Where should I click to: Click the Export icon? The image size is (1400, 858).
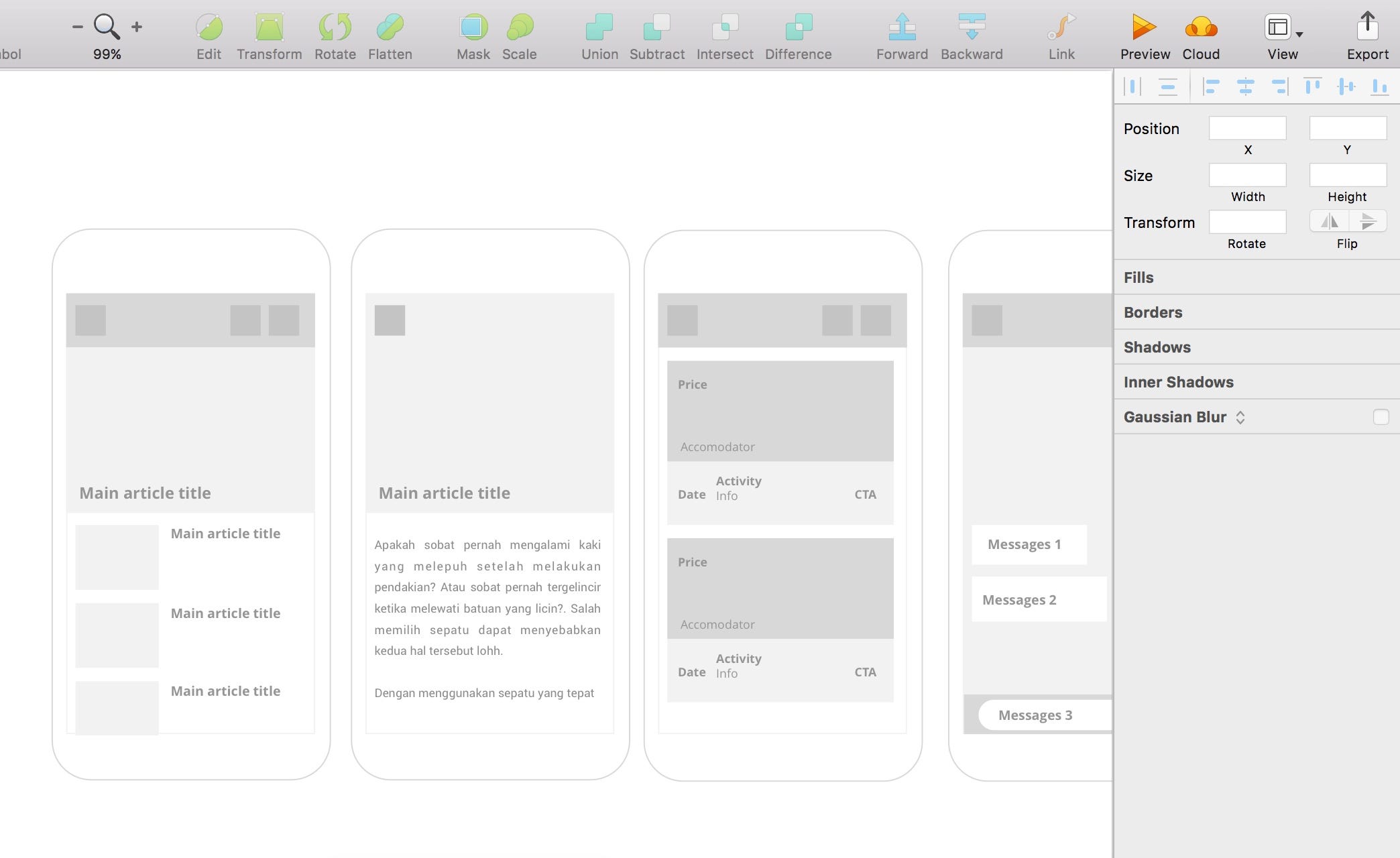1367,28
